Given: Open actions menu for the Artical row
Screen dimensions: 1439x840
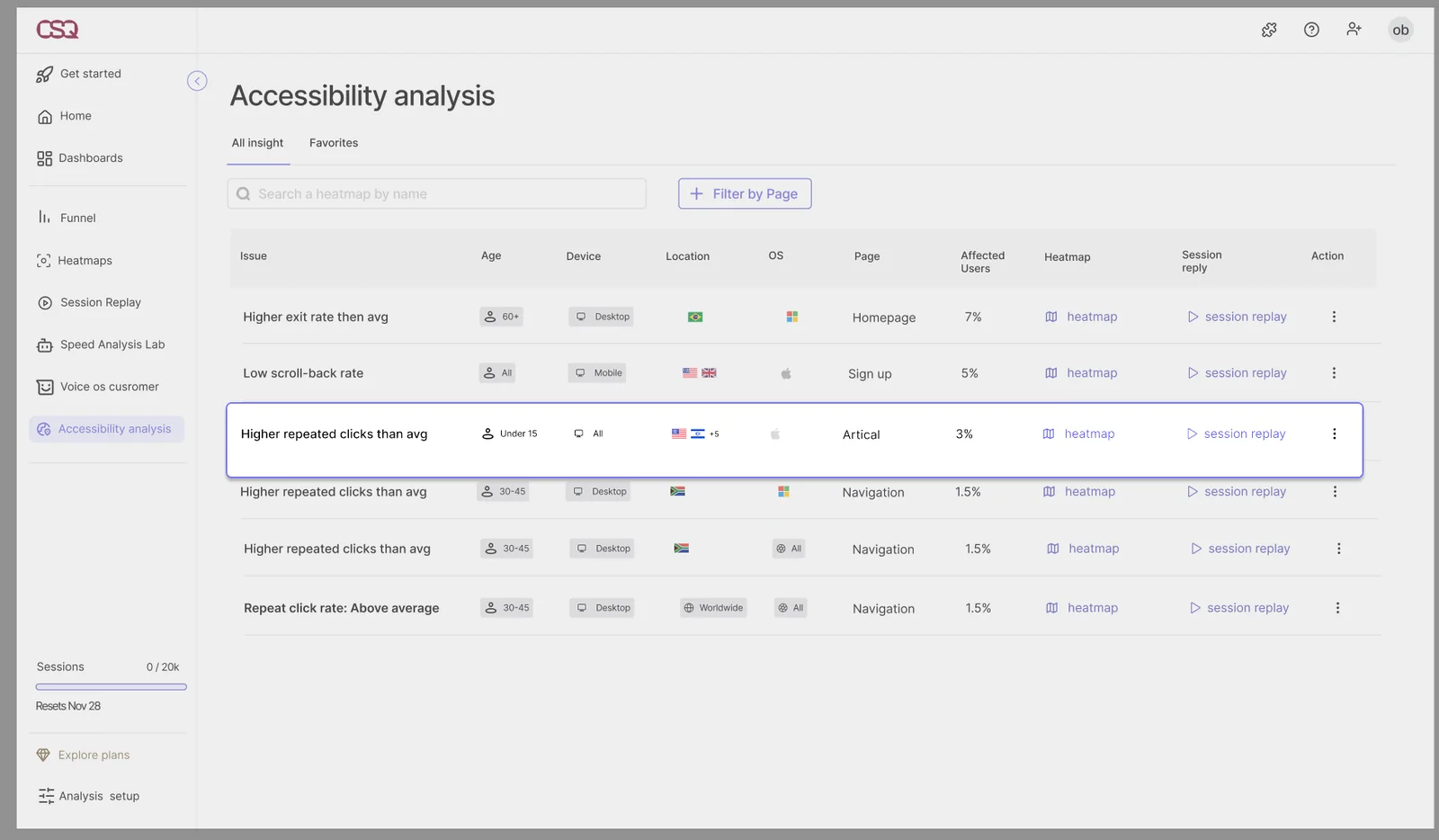Looking at the screenshot, I should pyautogui.click(x=1334, y=433).
